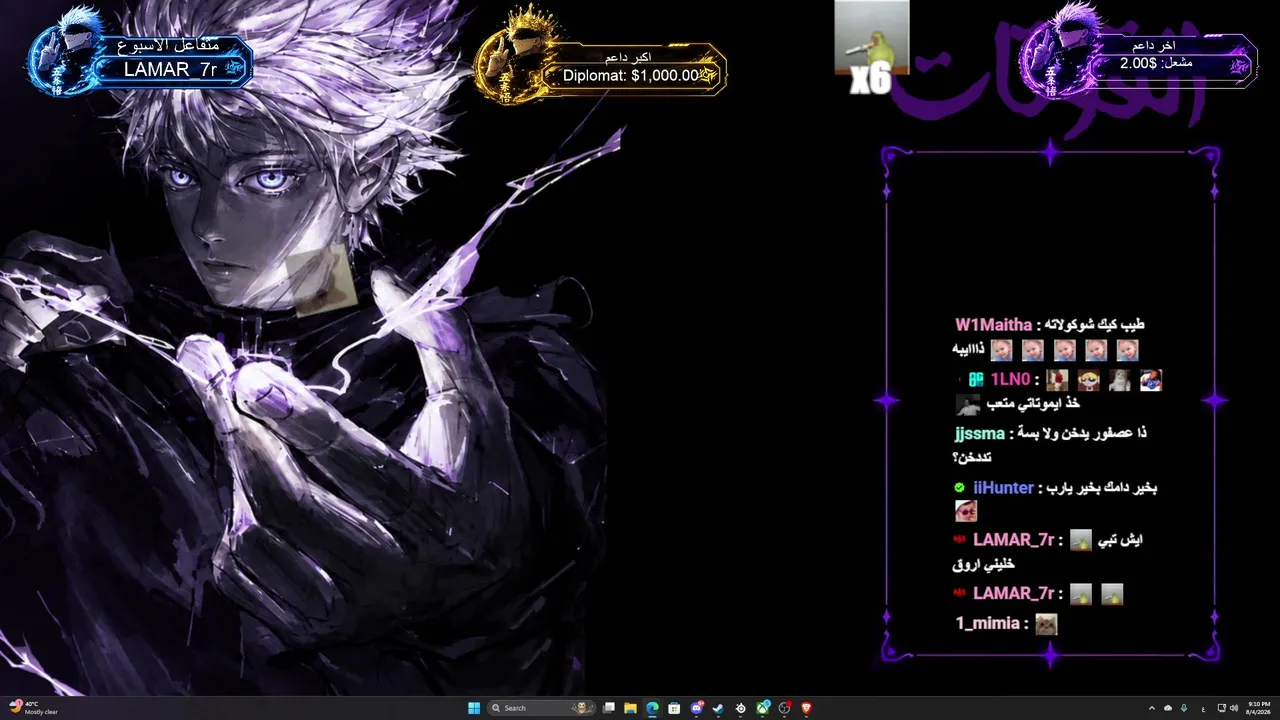Image resolution: width=1280 pixels, height=720 pixels.
Task: Open OneDrive cloud tray icon
Action: [x=1168, y=708]
